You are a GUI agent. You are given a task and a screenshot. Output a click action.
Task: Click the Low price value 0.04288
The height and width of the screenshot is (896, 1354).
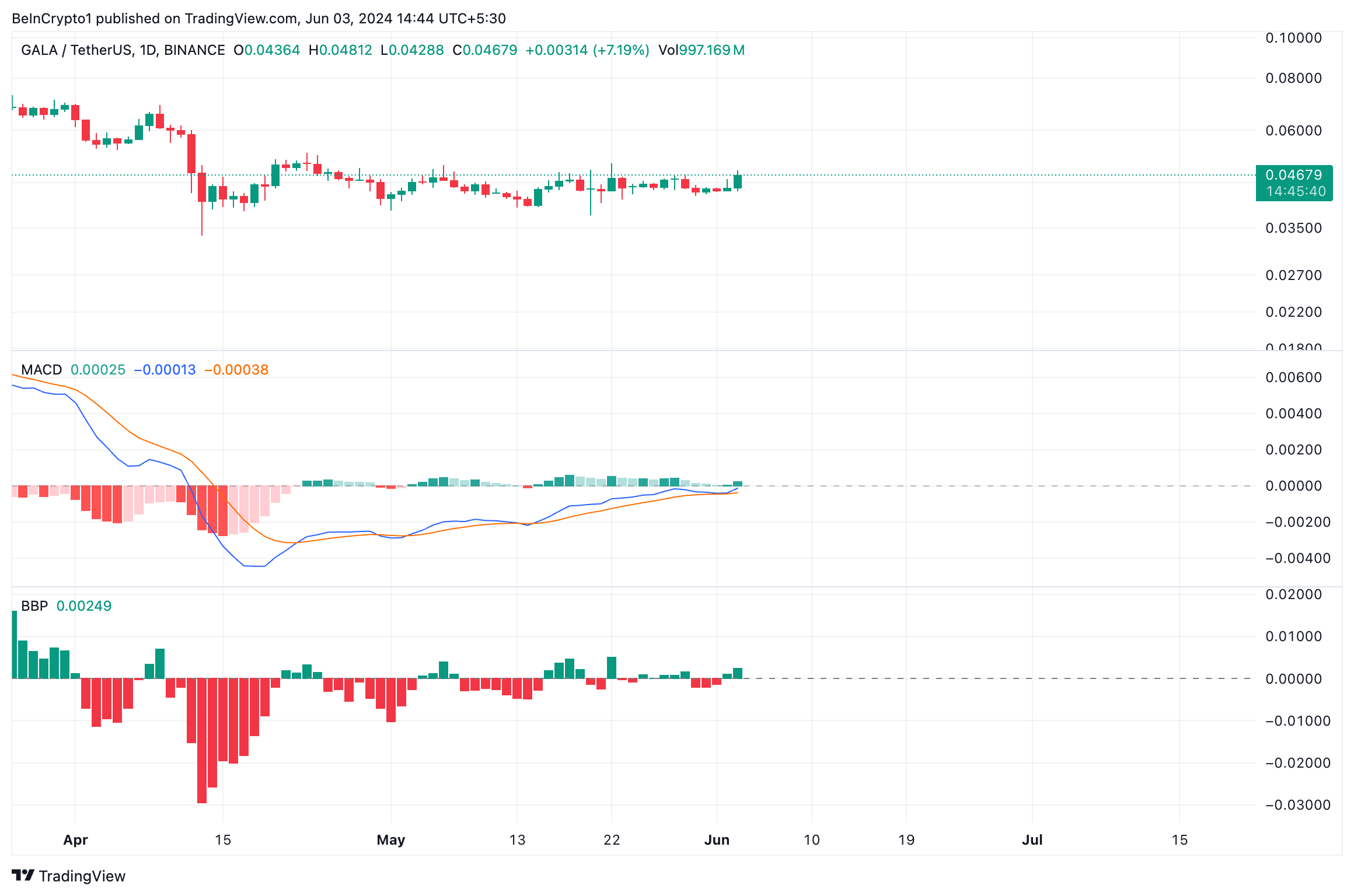pos(416,50)
